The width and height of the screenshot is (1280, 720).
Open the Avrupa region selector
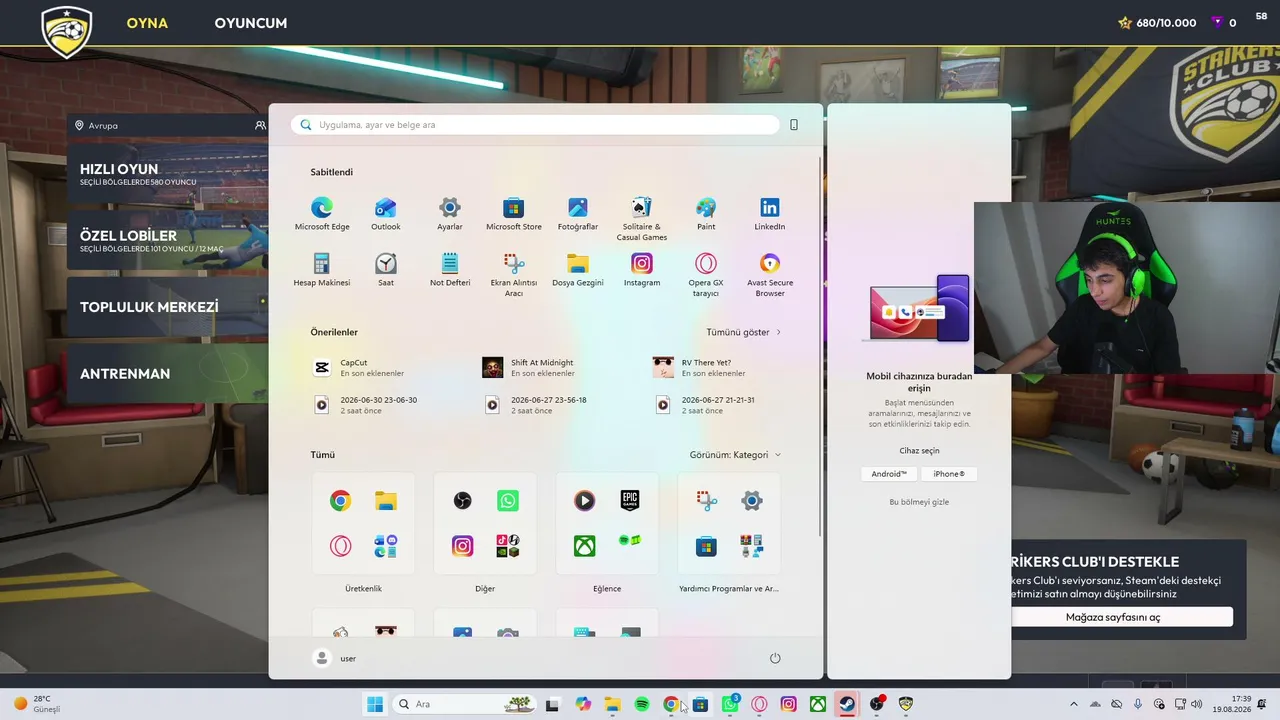[x=96, y=126]
